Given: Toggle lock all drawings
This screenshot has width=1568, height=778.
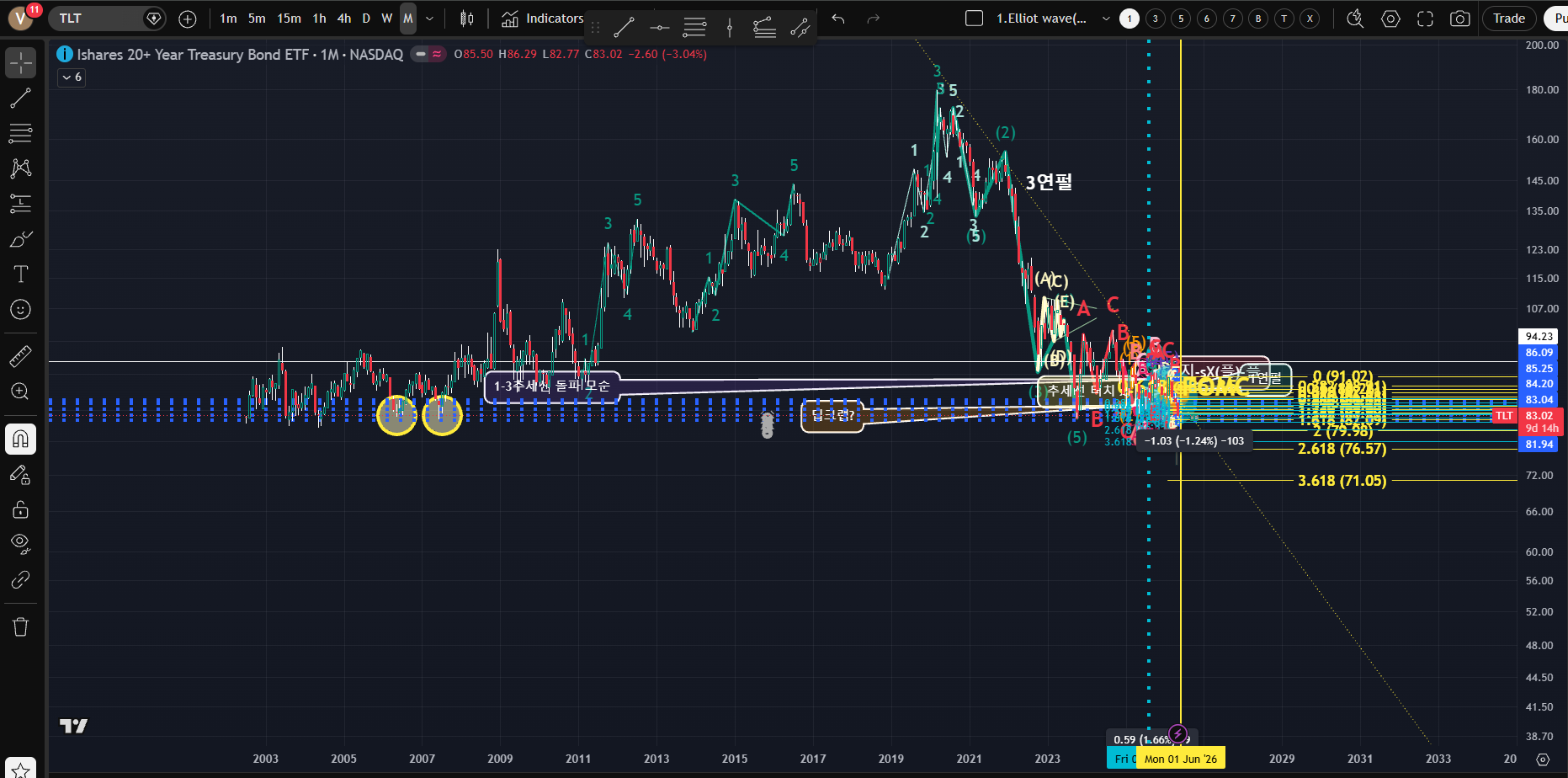Looking at the screenshot, I should [x=21, y=509].
